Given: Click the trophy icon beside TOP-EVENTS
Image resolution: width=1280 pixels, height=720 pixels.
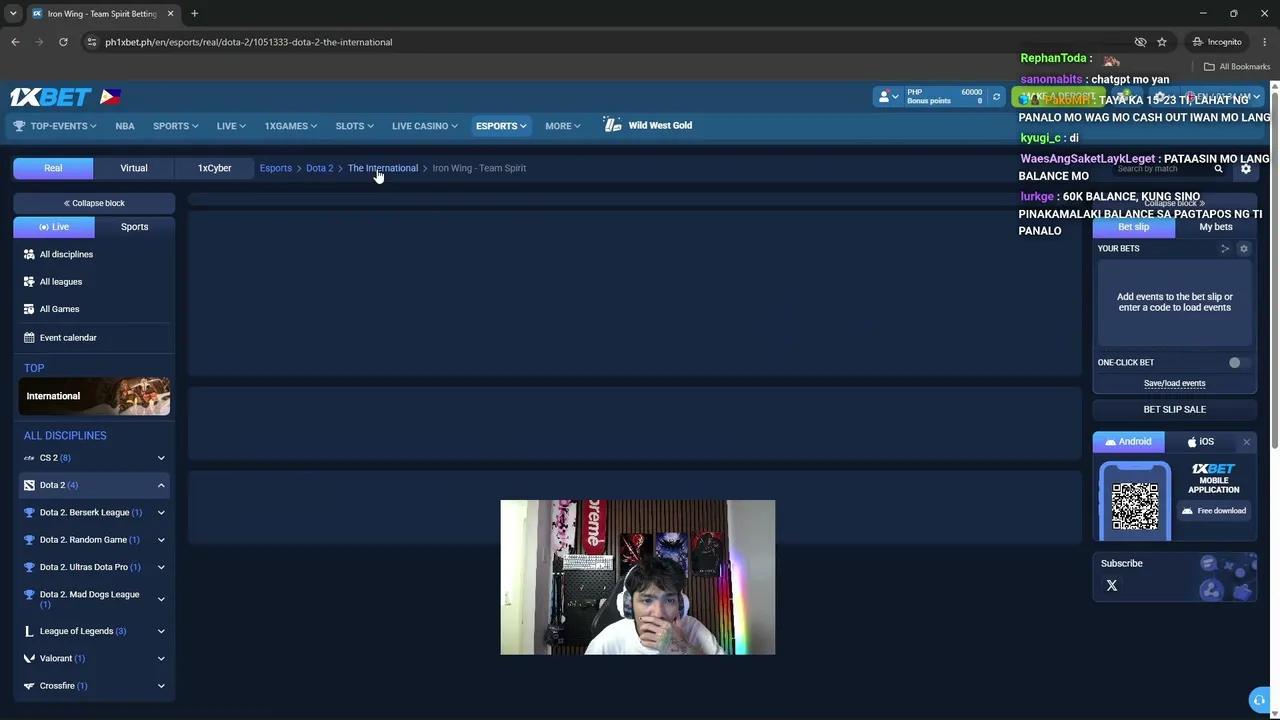Looking at the screenshot, I should (19, 126).
